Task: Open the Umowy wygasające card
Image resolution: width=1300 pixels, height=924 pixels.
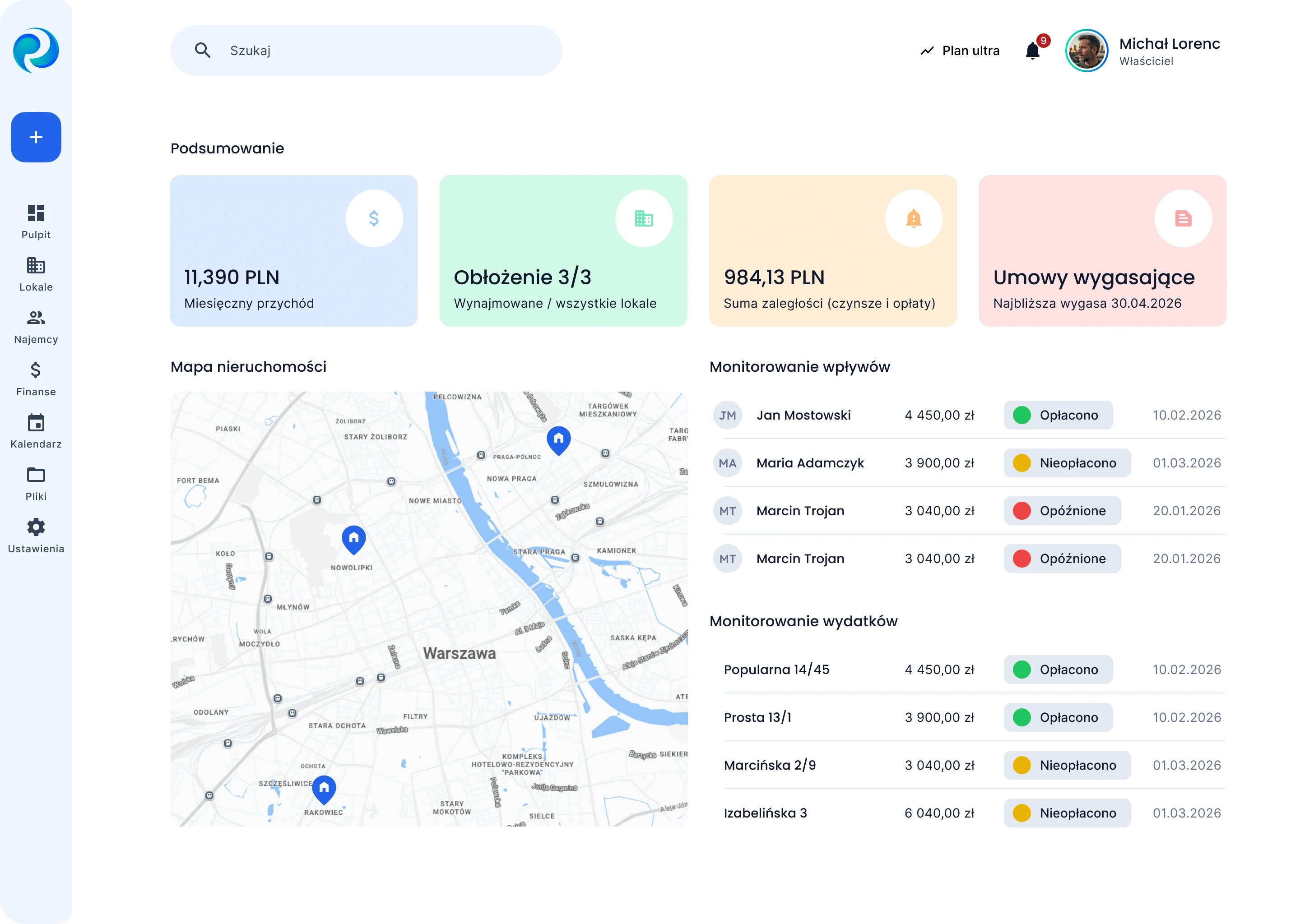Action: (1102, 251)
